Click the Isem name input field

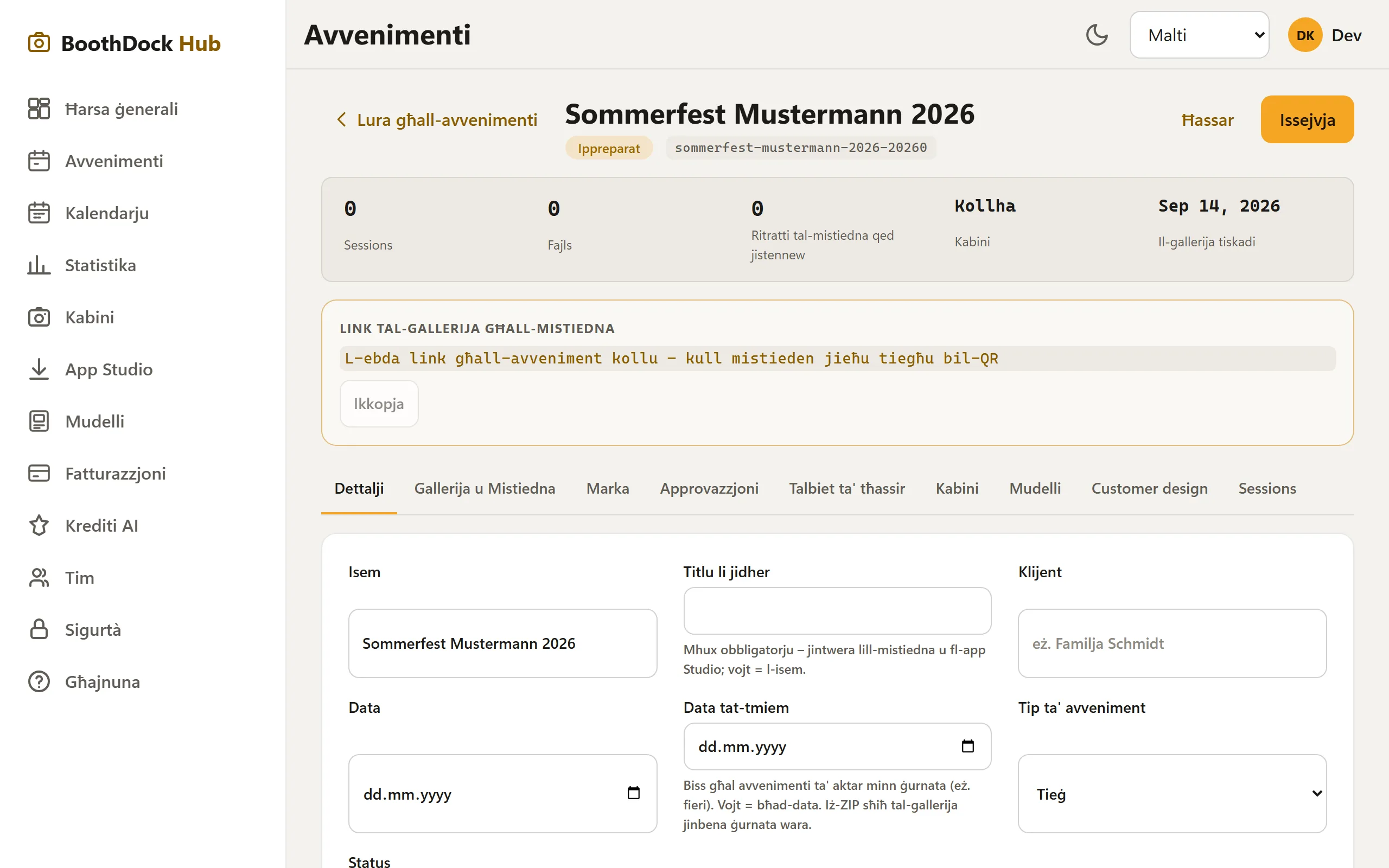(x=502, y=643)
